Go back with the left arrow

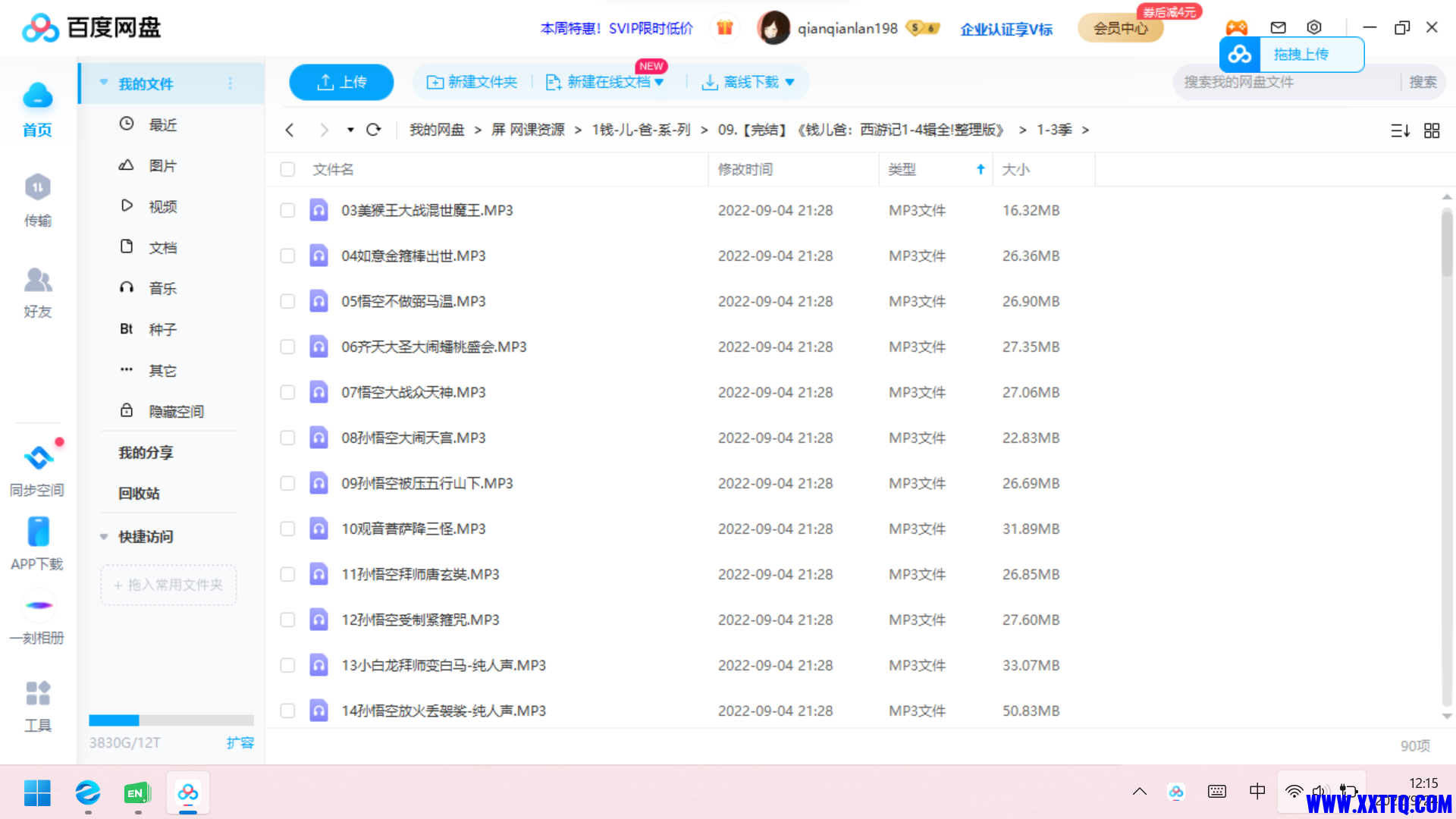(290, 130)
